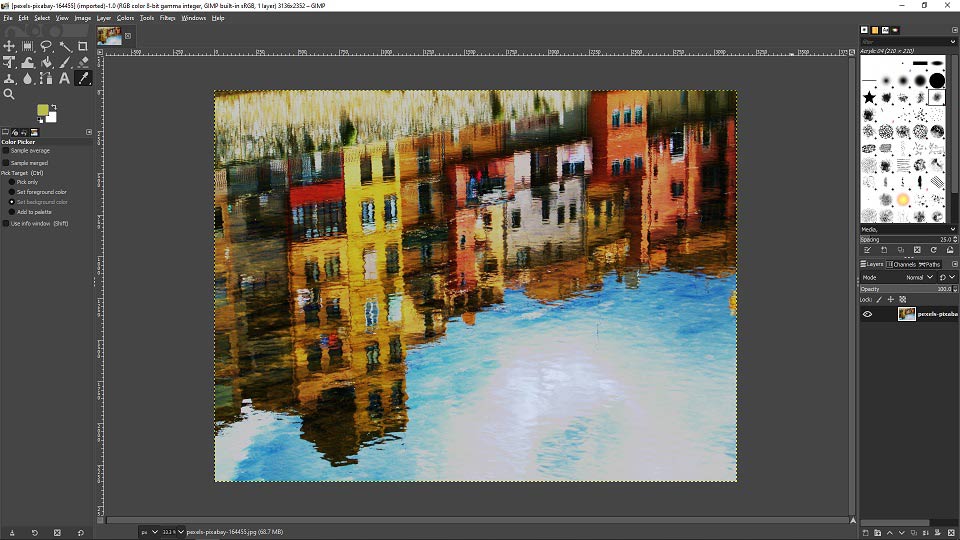This screenshot has width=960, height=540.
Task: Adjust the layer Opacity slider
Action: click(907, 289)
